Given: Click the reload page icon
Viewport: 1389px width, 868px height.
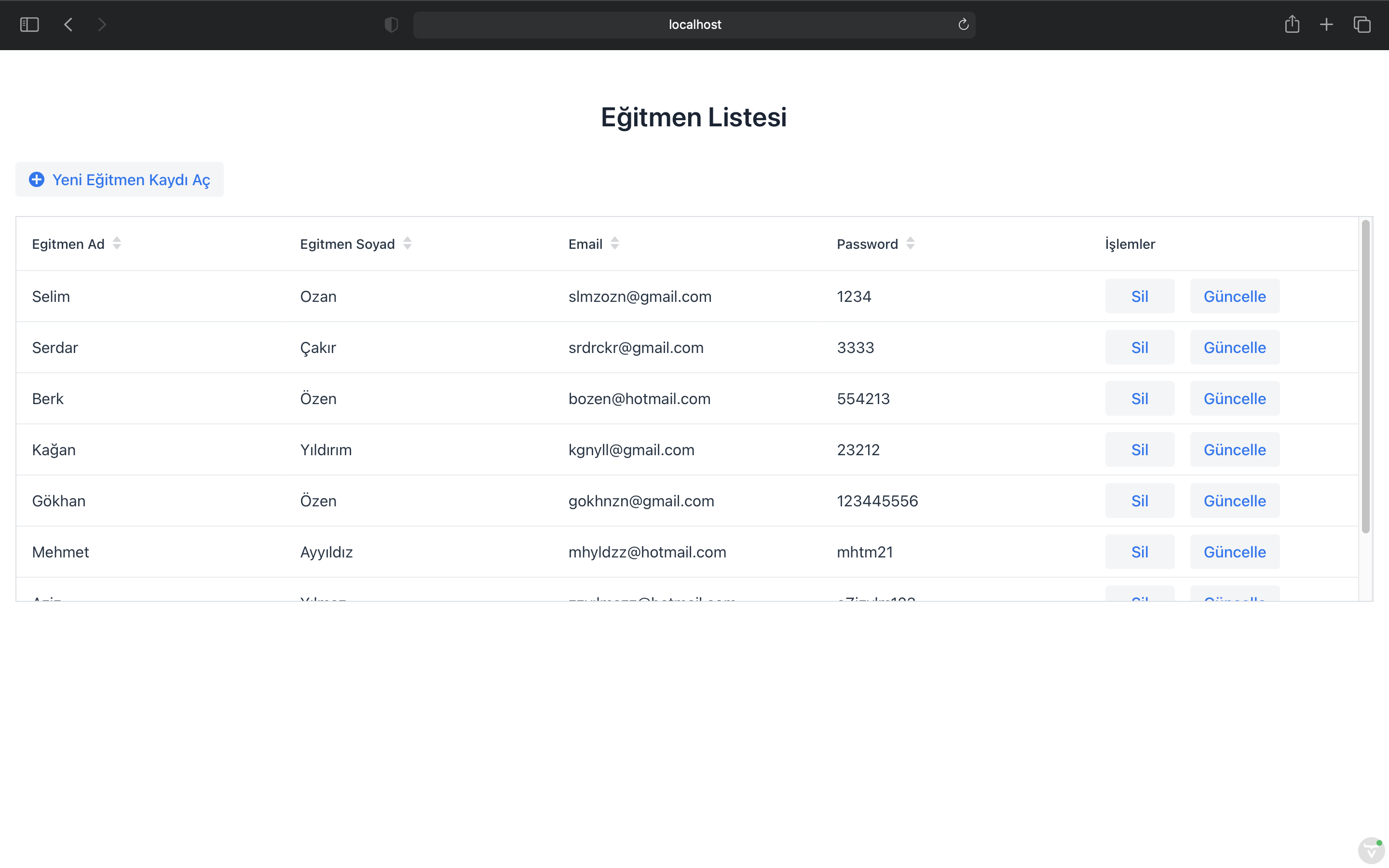Looking at the screenshot, I should 963,24.
